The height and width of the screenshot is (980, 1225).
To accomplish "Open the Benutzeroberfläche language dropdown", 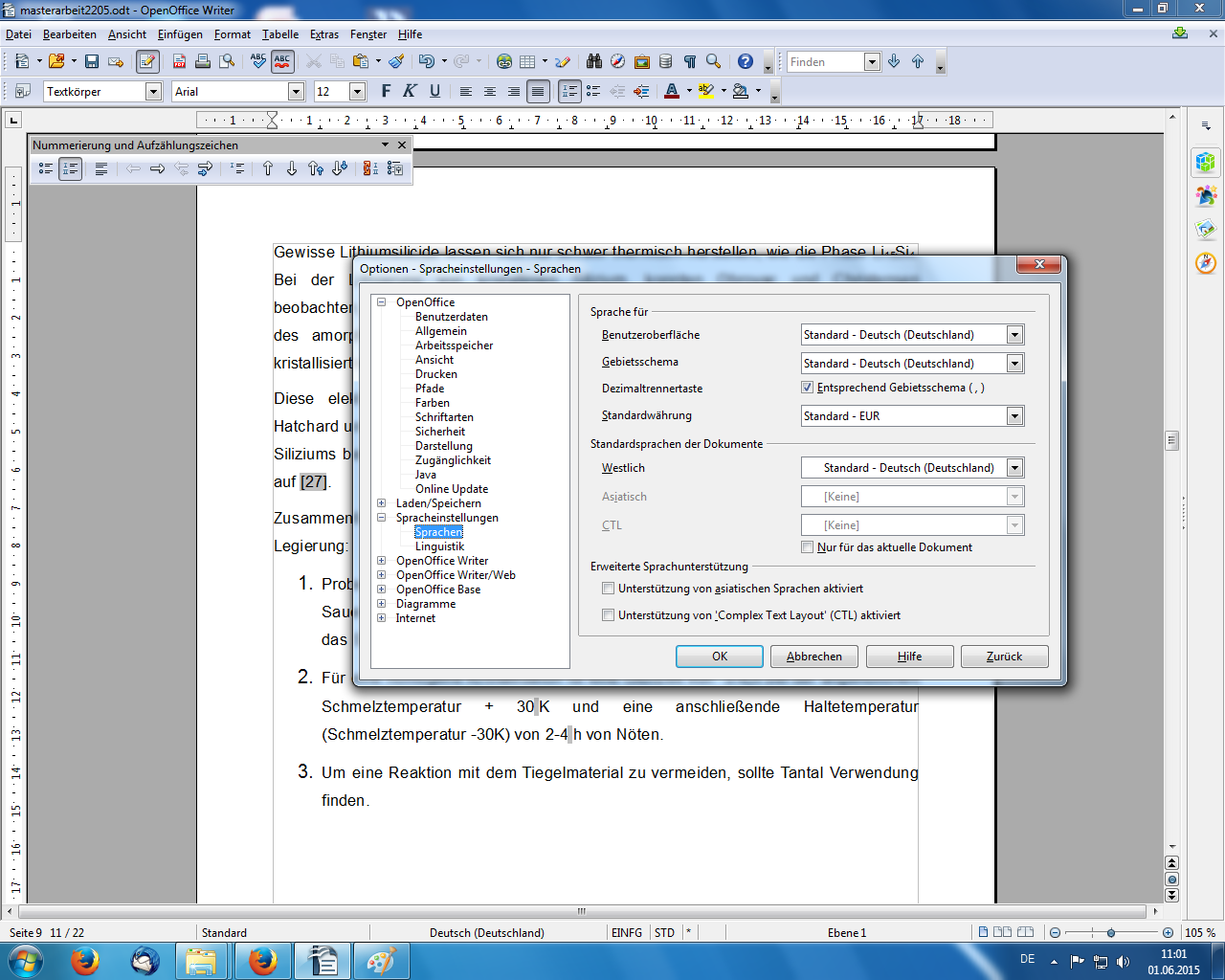I will coord(1014,335).
